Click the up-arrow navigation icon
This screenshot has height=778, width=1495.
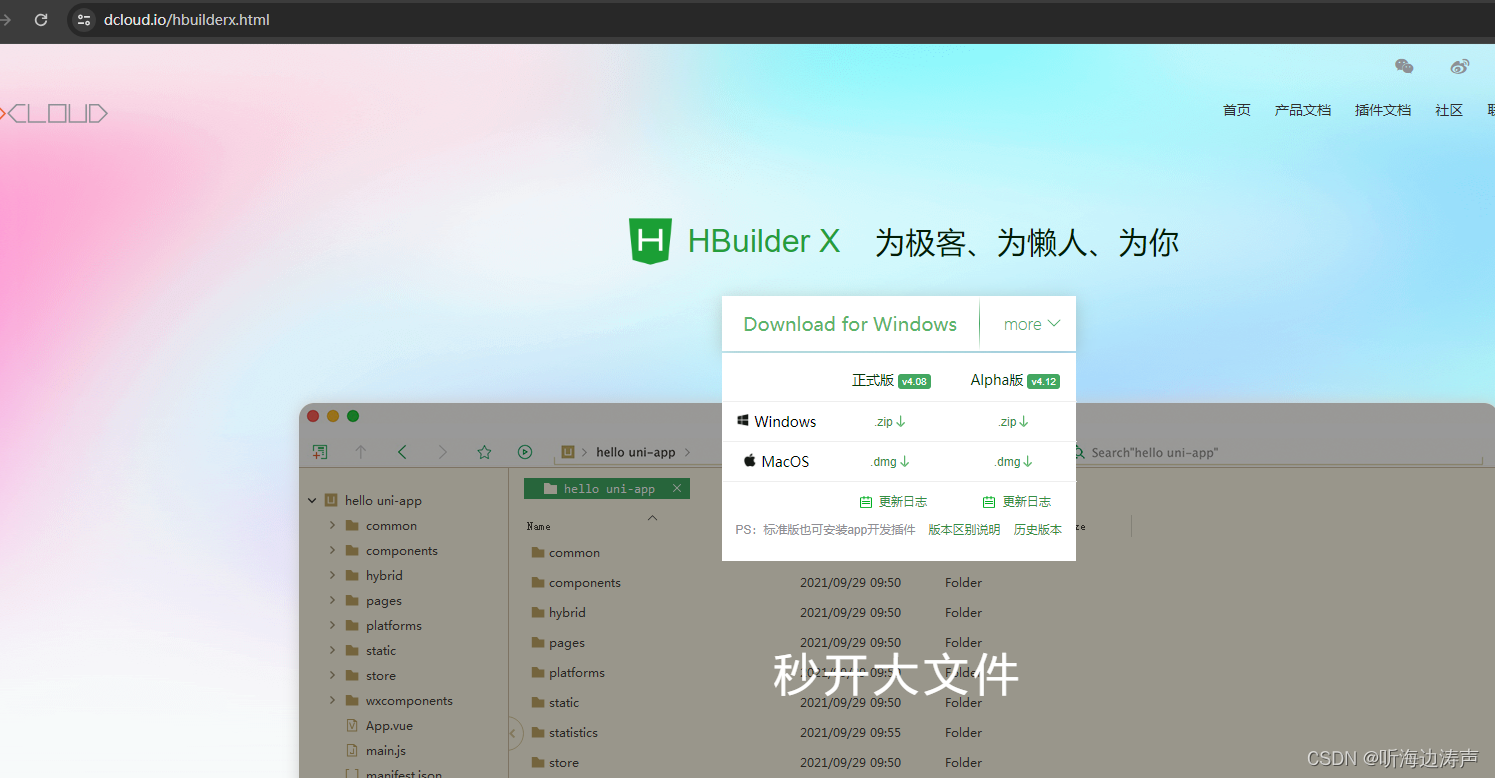pyautogui.click(x=361, y=452)
